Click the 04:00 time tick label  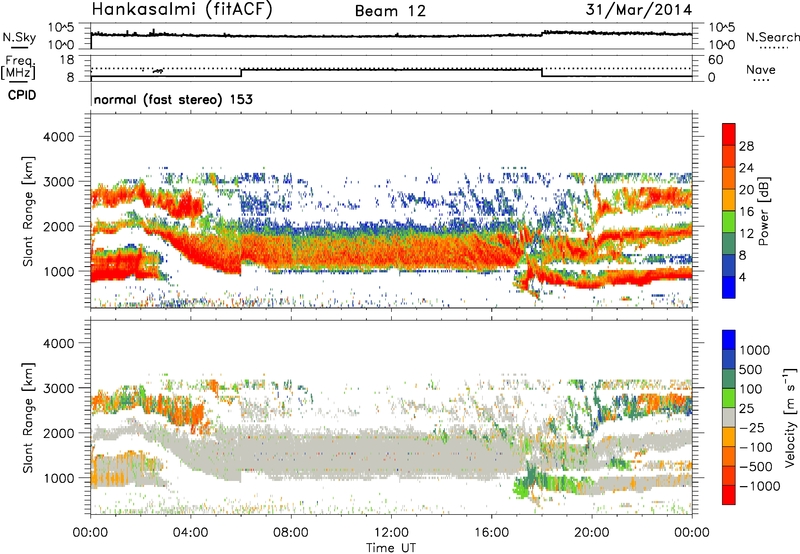coord(190,533)
